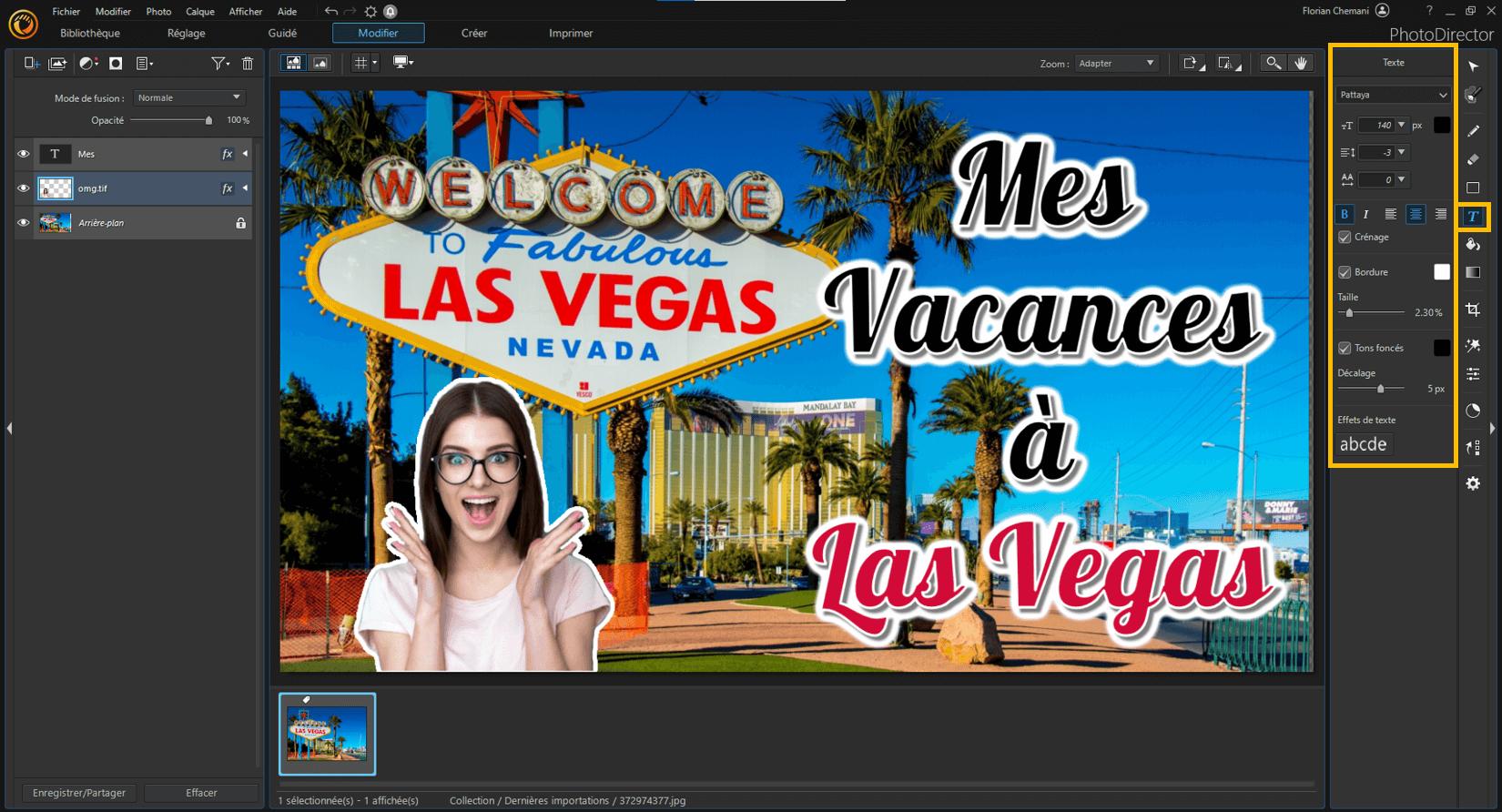Adjust the Opacité slider handle

click(208, 120)
